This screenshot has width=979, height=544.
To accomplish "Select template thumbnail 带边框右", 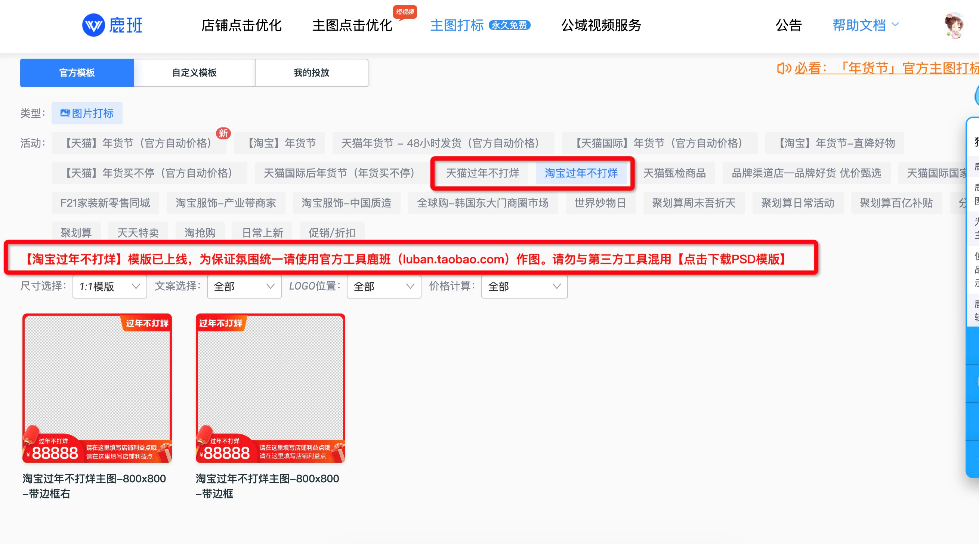I will [97, 388].
